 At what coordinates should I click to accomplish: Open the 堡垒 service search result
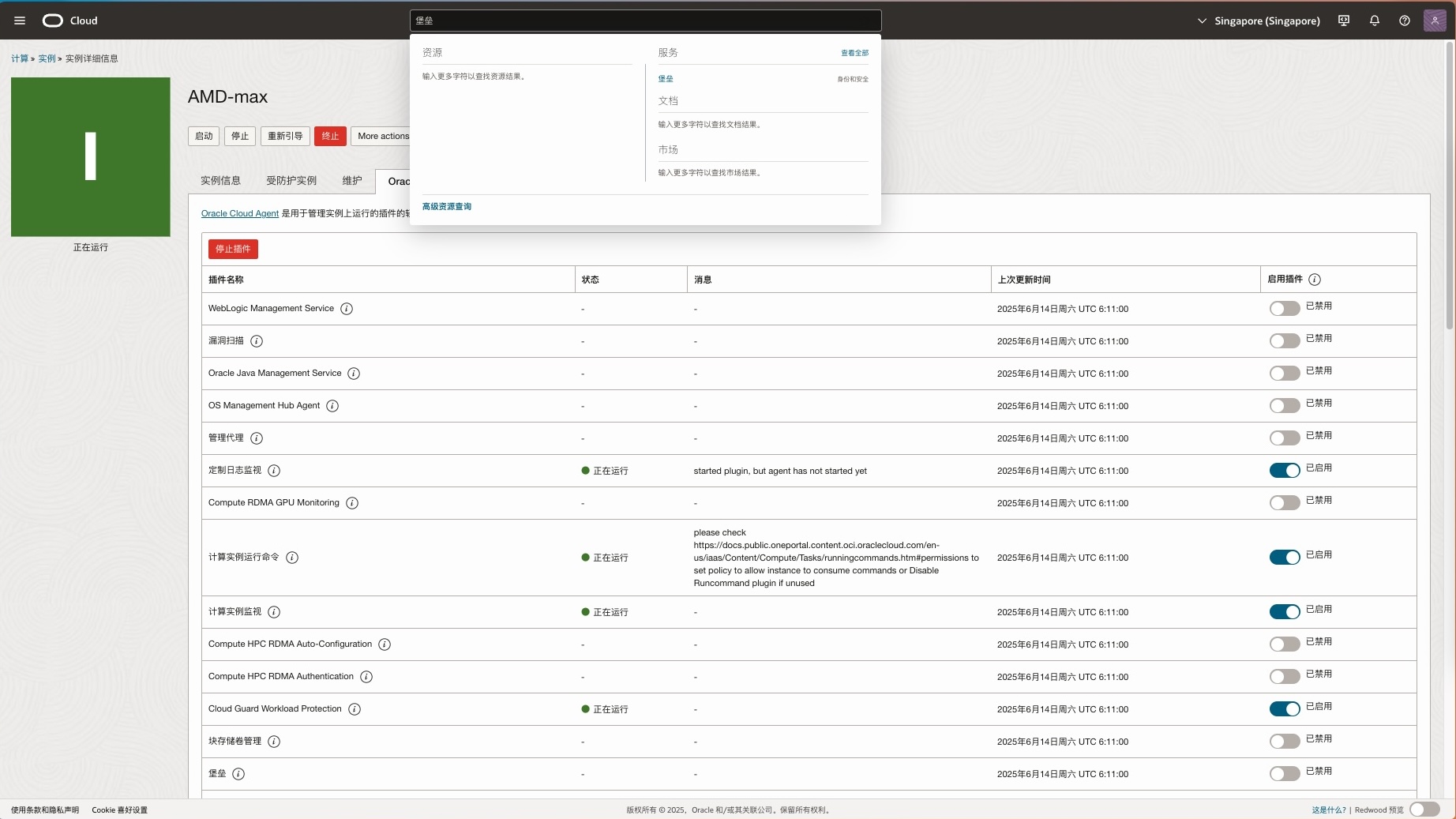click(x=666, y=79)
